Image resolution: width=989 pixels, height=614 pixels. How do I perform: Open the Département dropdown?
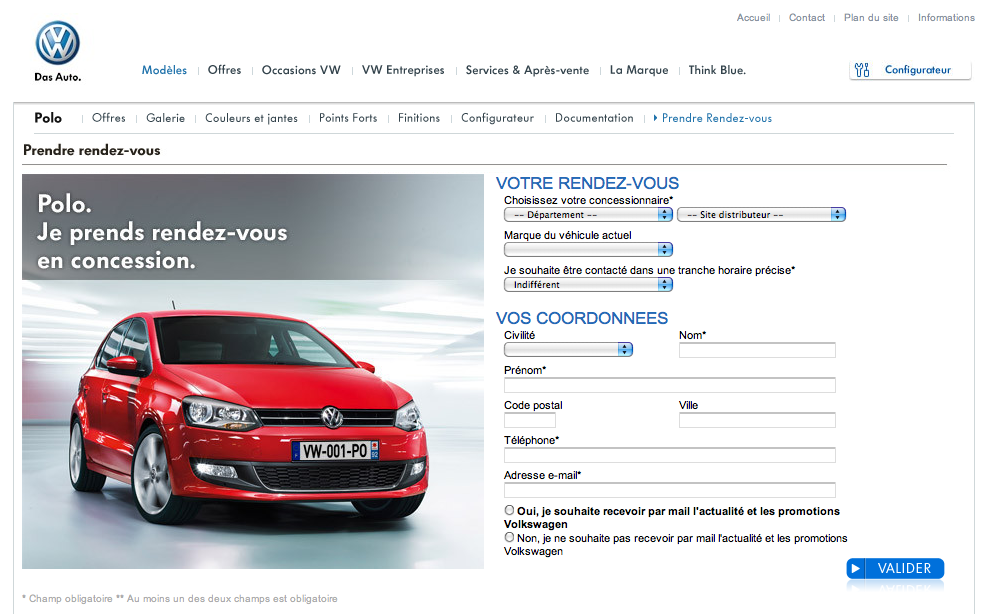588,215
